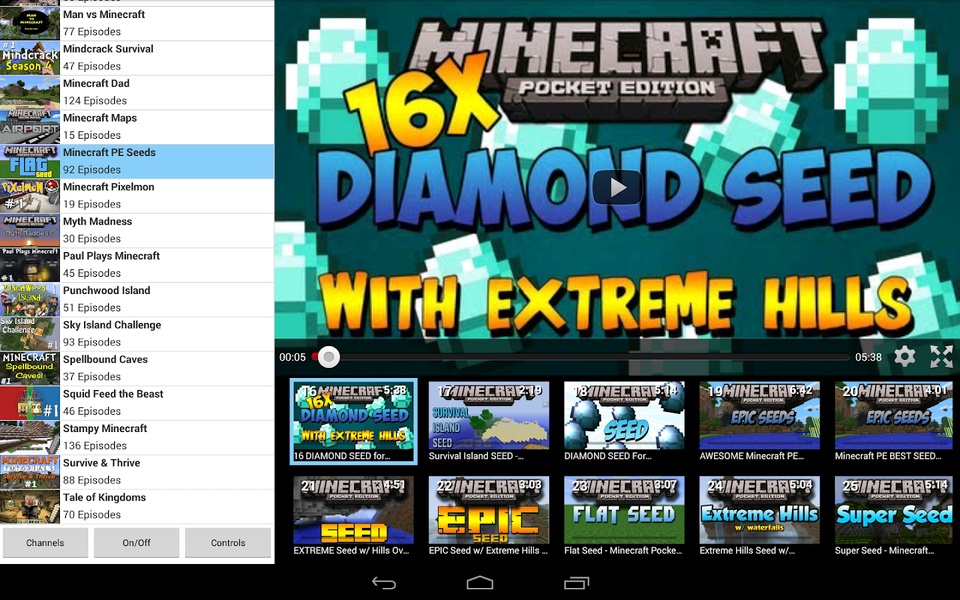Select Minecraft PE Seeds series
The width and height of the screenshot is (960, 600).
137,161
